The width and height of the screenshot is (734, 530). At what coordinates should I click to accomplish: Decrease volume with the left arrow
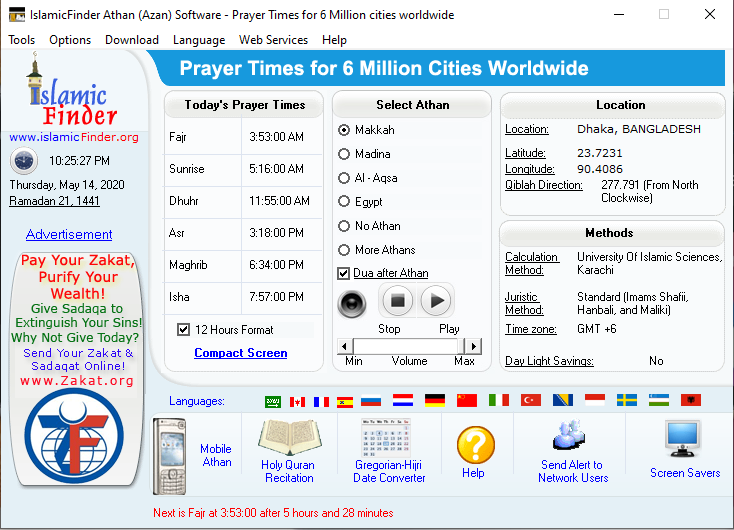[x=345, y=346]
